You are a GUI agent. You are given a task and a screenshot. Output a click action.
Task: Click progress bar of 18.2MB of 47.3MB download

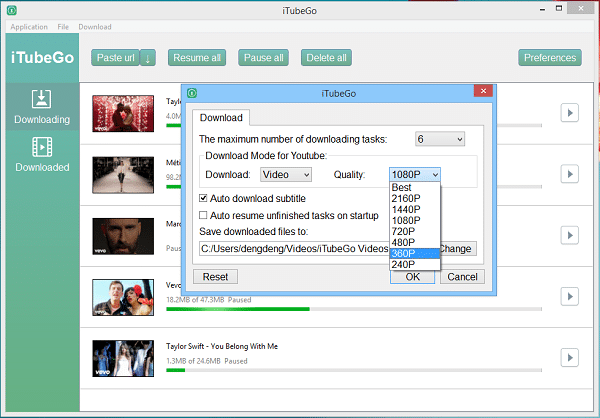pos(354,309)
